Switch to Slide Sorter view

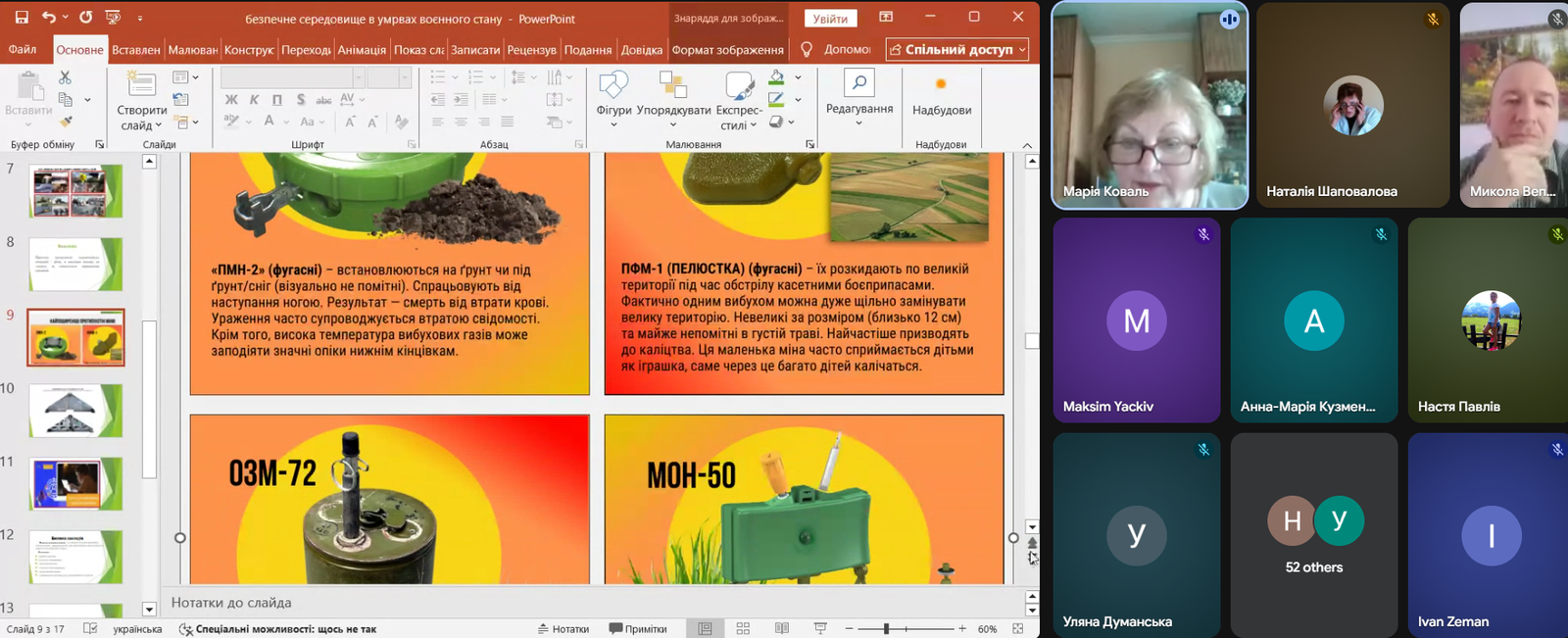click(743, 629)
